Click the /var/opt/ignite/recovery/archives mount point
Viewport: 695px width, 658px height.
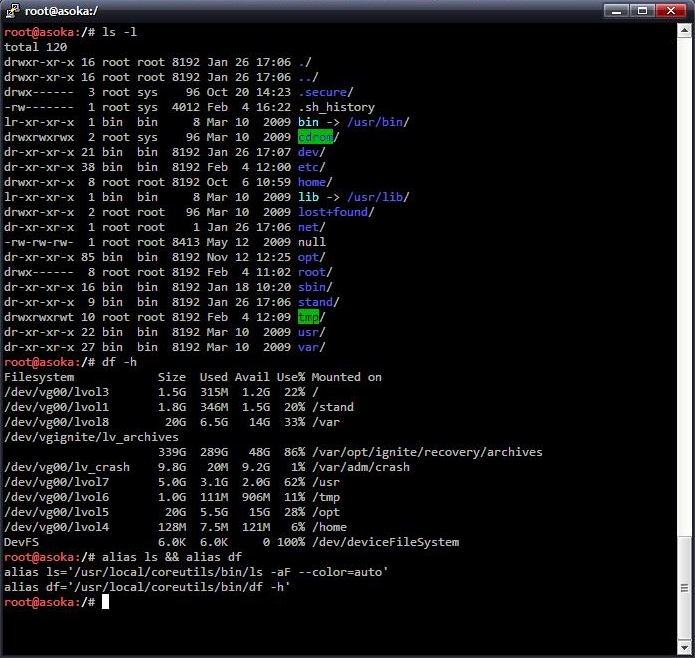427,452
